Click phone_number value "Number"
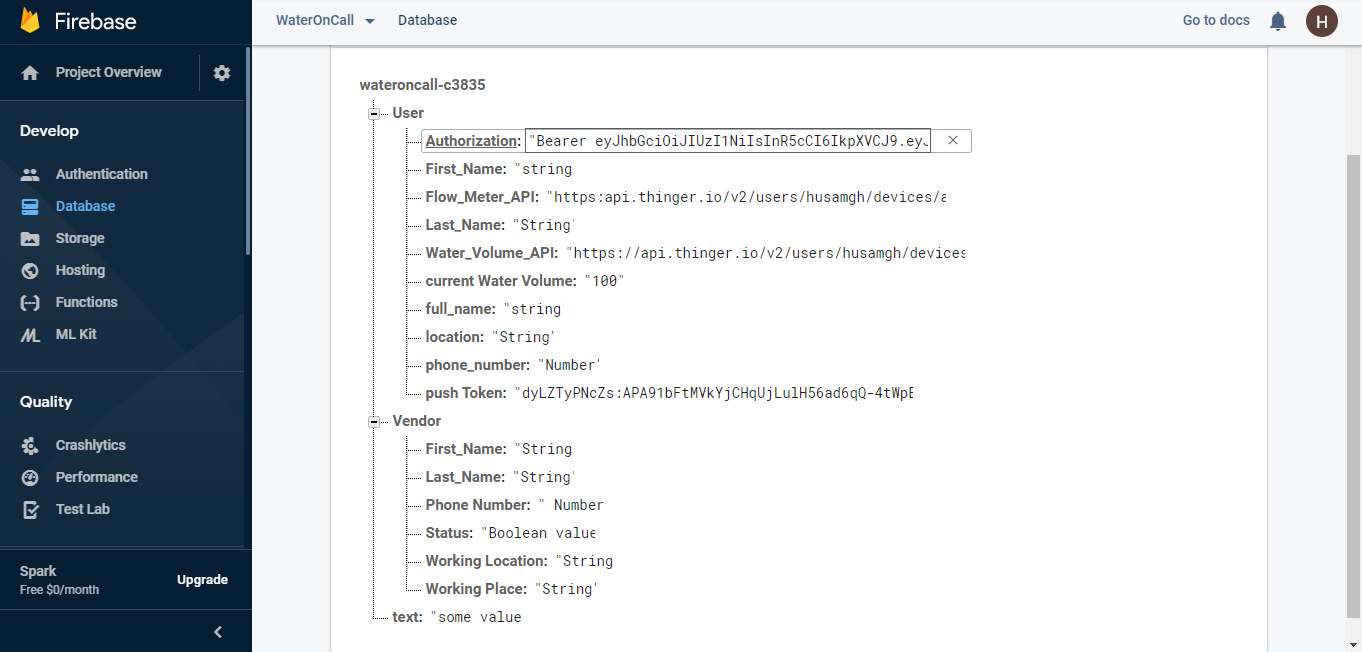 pos(569,365)
